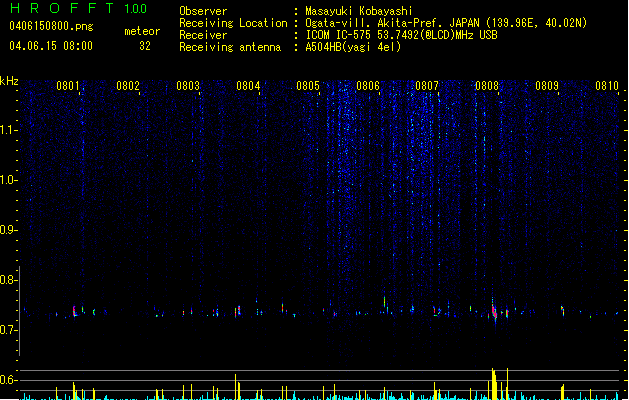Click the 0802 time marker

click(128, 85)
